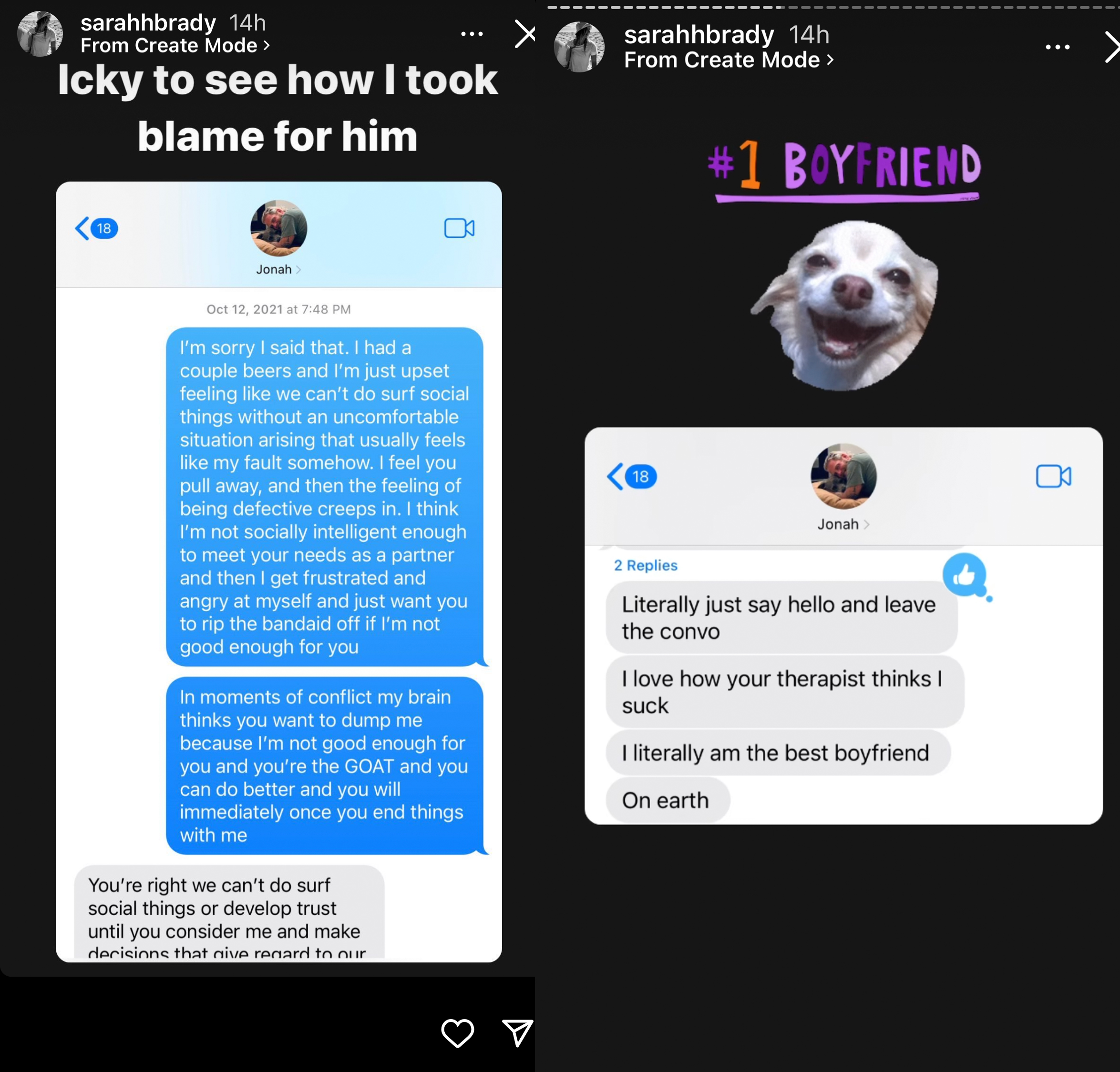Open From Create Mode on right story
Viewport: 1120px width, 1072px height.
(x=729, y=60)
